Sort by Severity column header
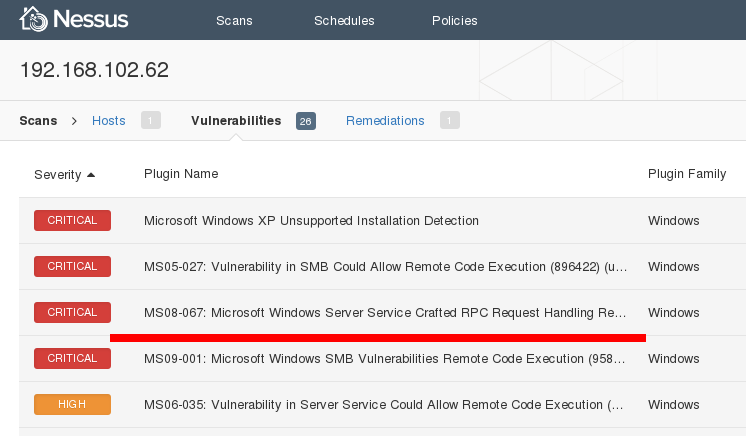The image size is (746, 436). pos(58,175)
